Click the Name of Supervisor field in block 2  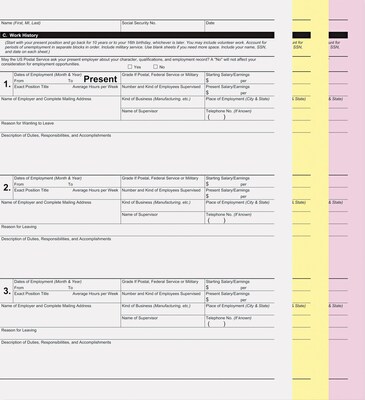click(162, 218)
